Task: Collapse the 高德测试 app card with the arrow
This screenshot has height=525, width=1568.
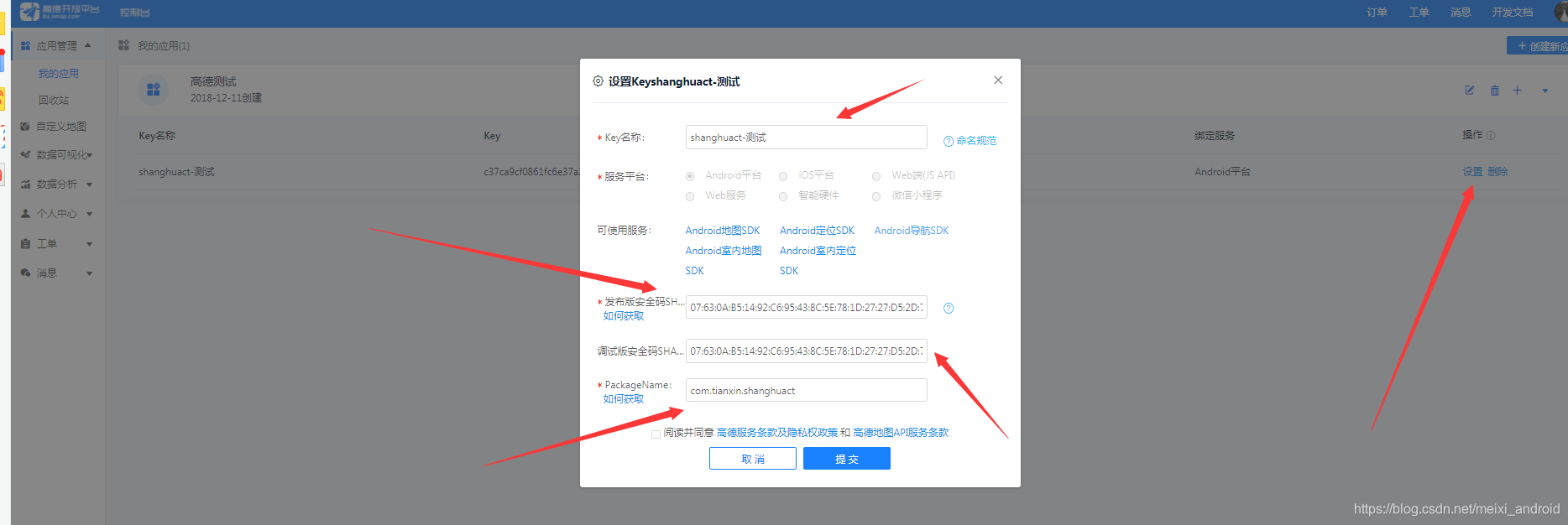Action: click(x=1544, y=91)
